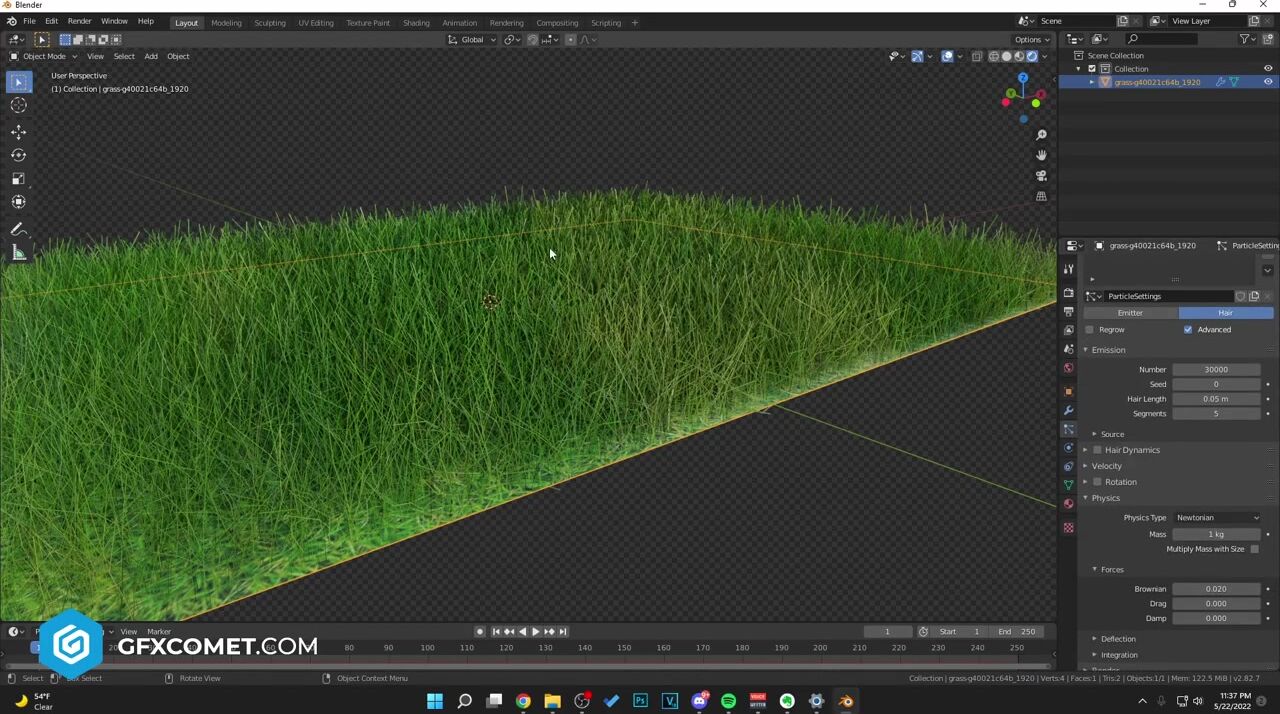
Task: Open the View Layer properties tab
Action: [x=1068, y=330]
